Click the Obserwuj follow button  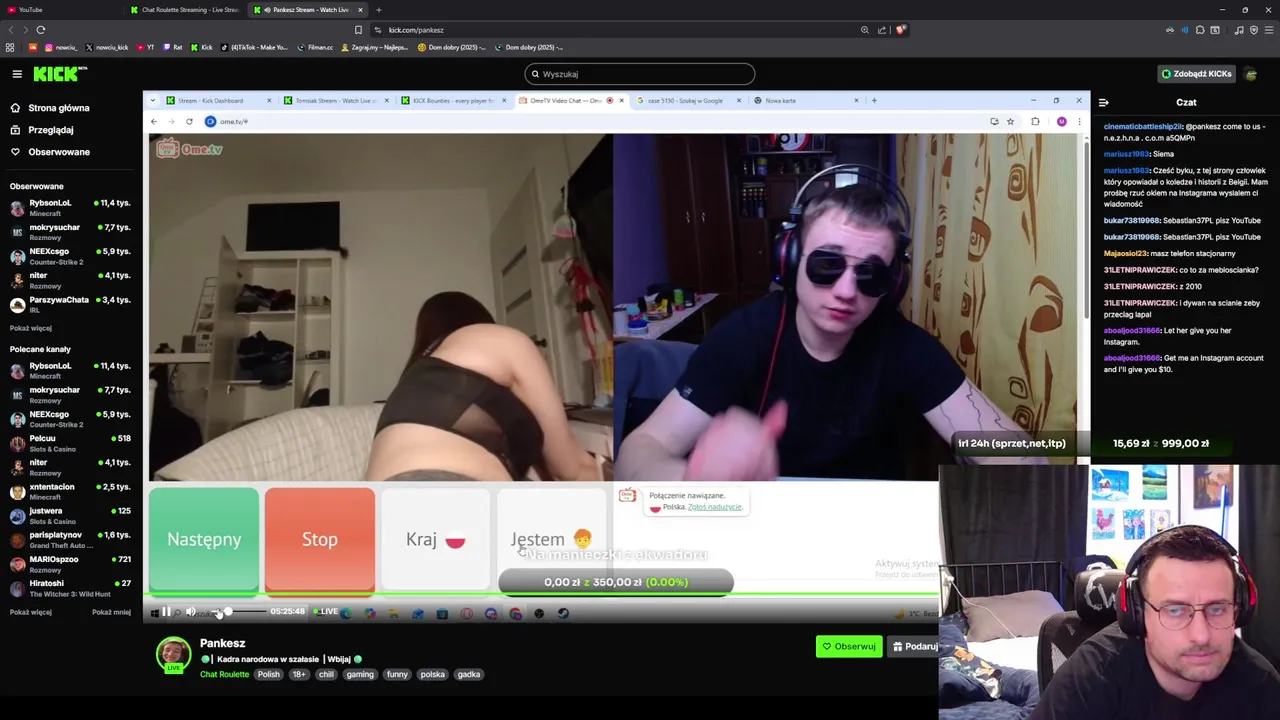(849, 646)
